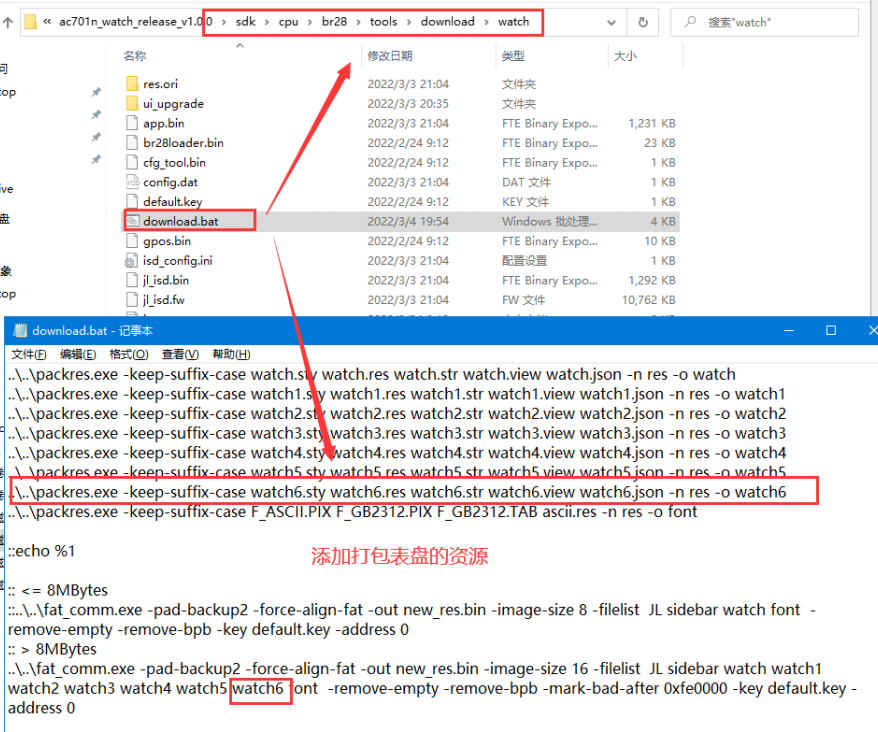The image size is (878, 732).
Task: Minimize the download.bat Notepad window
Action: [x=789, y=330]
